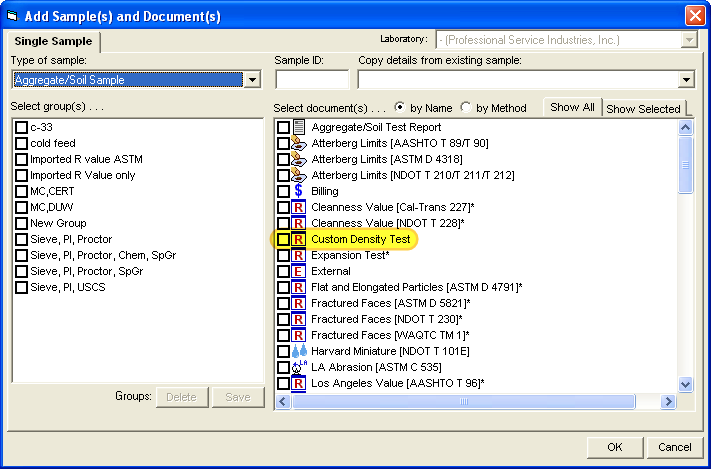Click the Aggregate/Soil Test Report document icon
711x469 pixels.
(x=298, y=127)
